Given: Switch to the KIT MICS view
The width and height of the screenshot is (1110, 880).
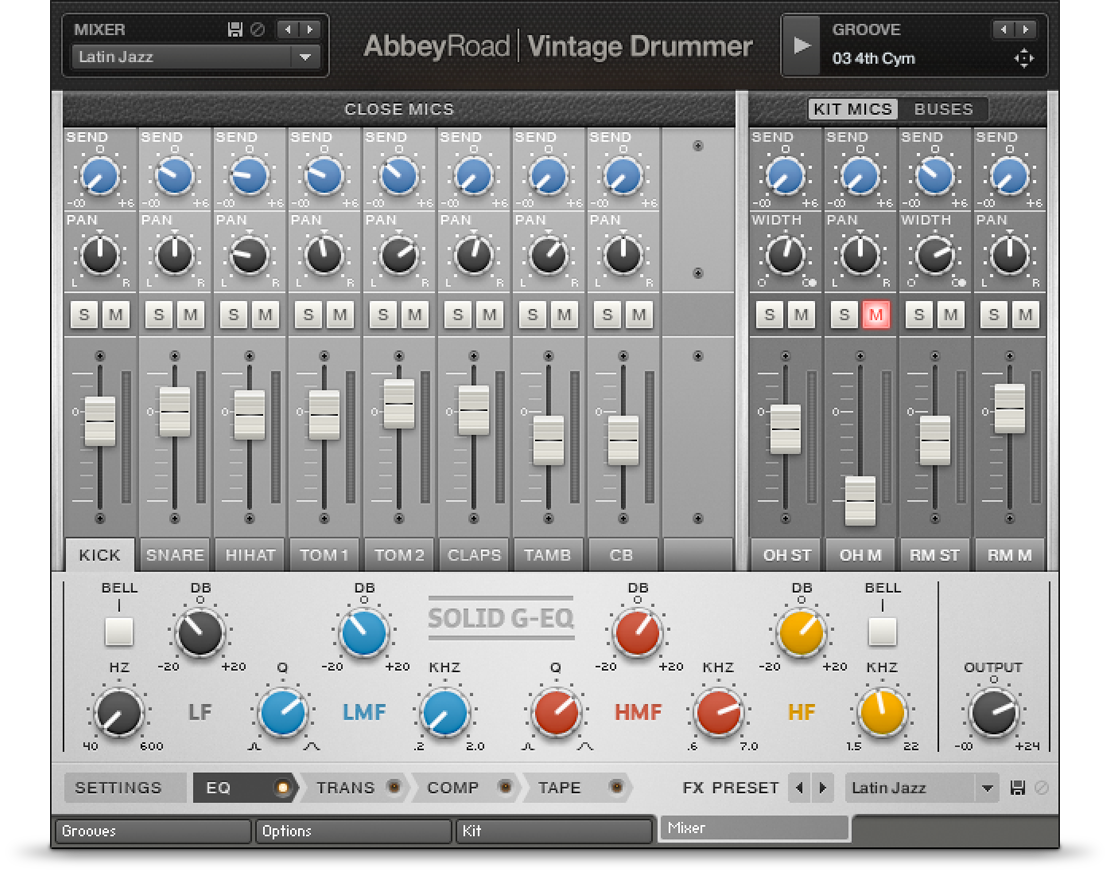Looking at the screenshot, I should 852,109.
